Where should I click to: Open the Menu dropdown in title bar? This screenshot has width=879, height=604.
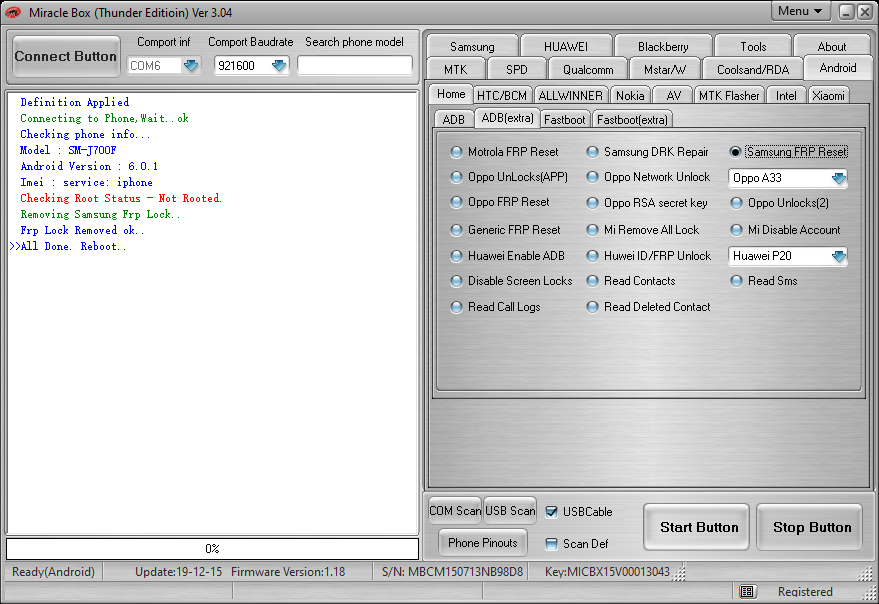799,11
